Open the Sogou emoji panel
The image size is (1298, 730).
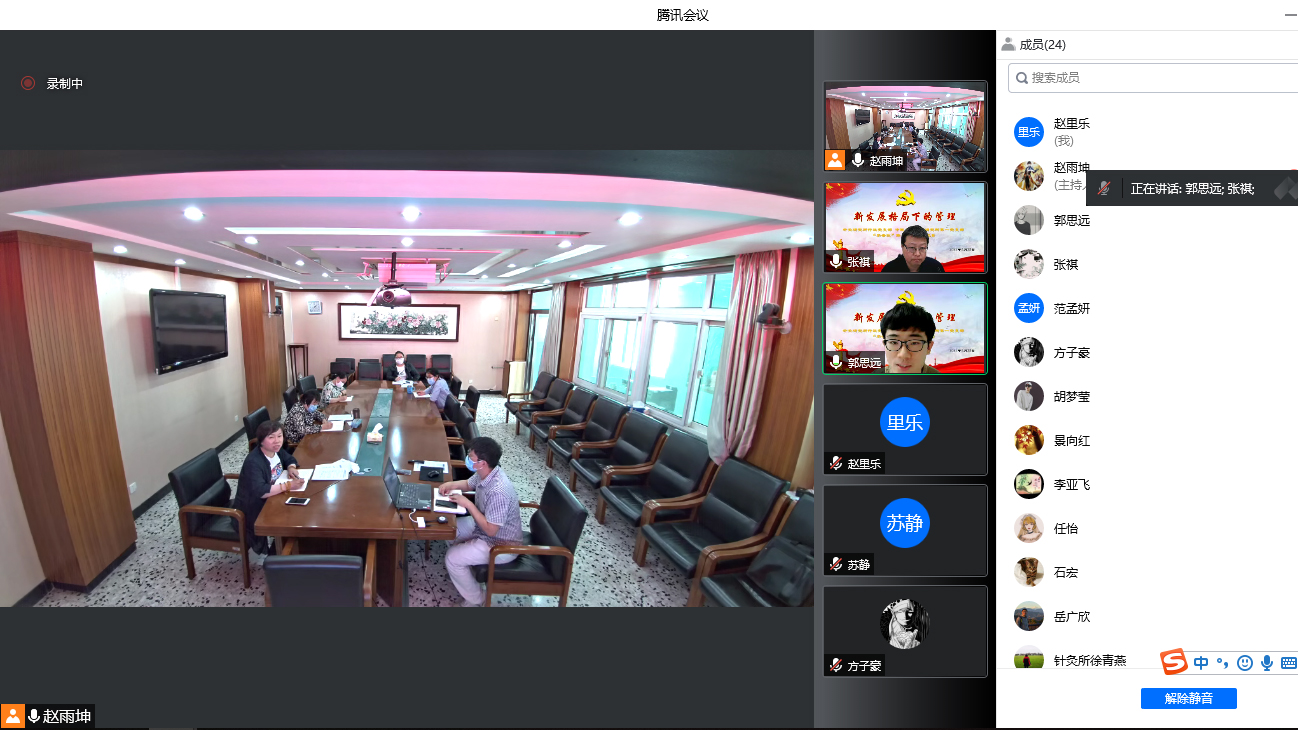point(1244,662)
